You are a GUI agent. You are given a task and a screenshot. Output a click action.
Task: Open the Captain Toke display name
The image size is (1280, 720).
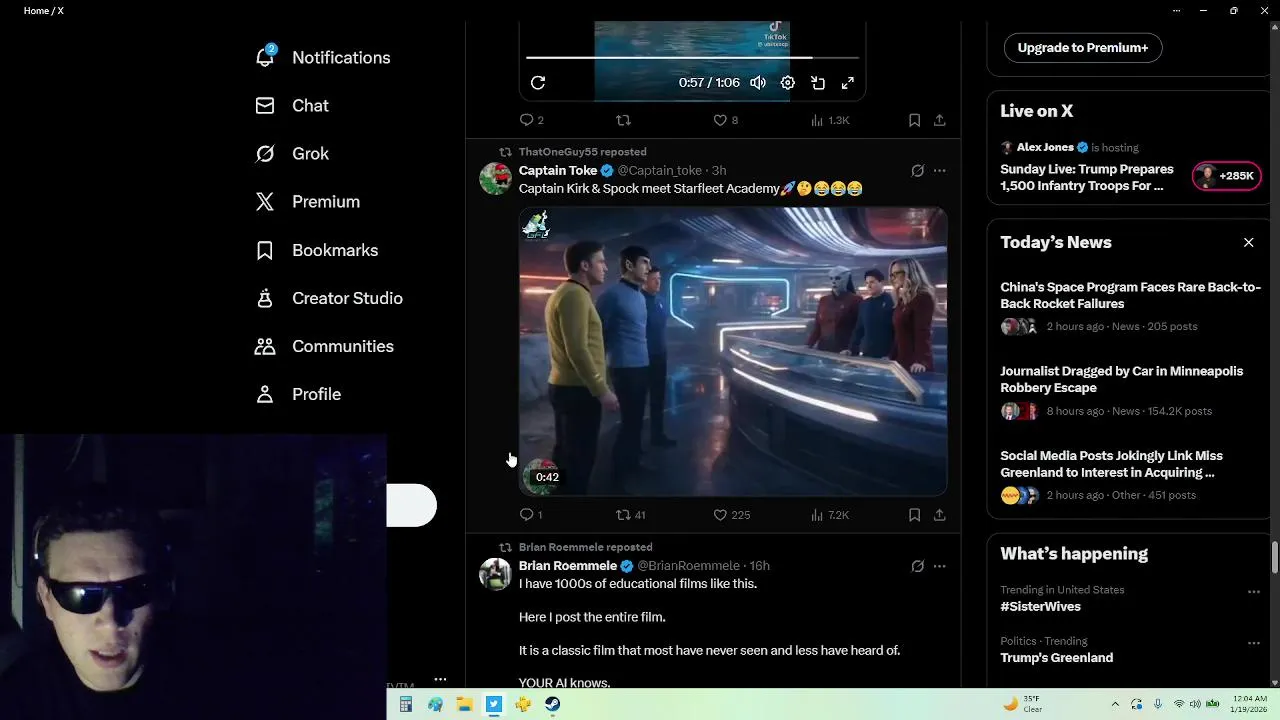557,171
